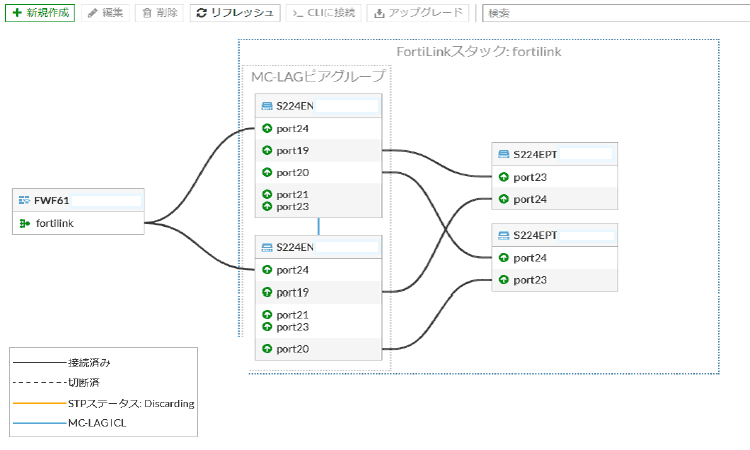The height and width of the screenshot is (450, 750).
Task: Click the FWF61 FortiGate device icon
Action: [x=24, y=200]
